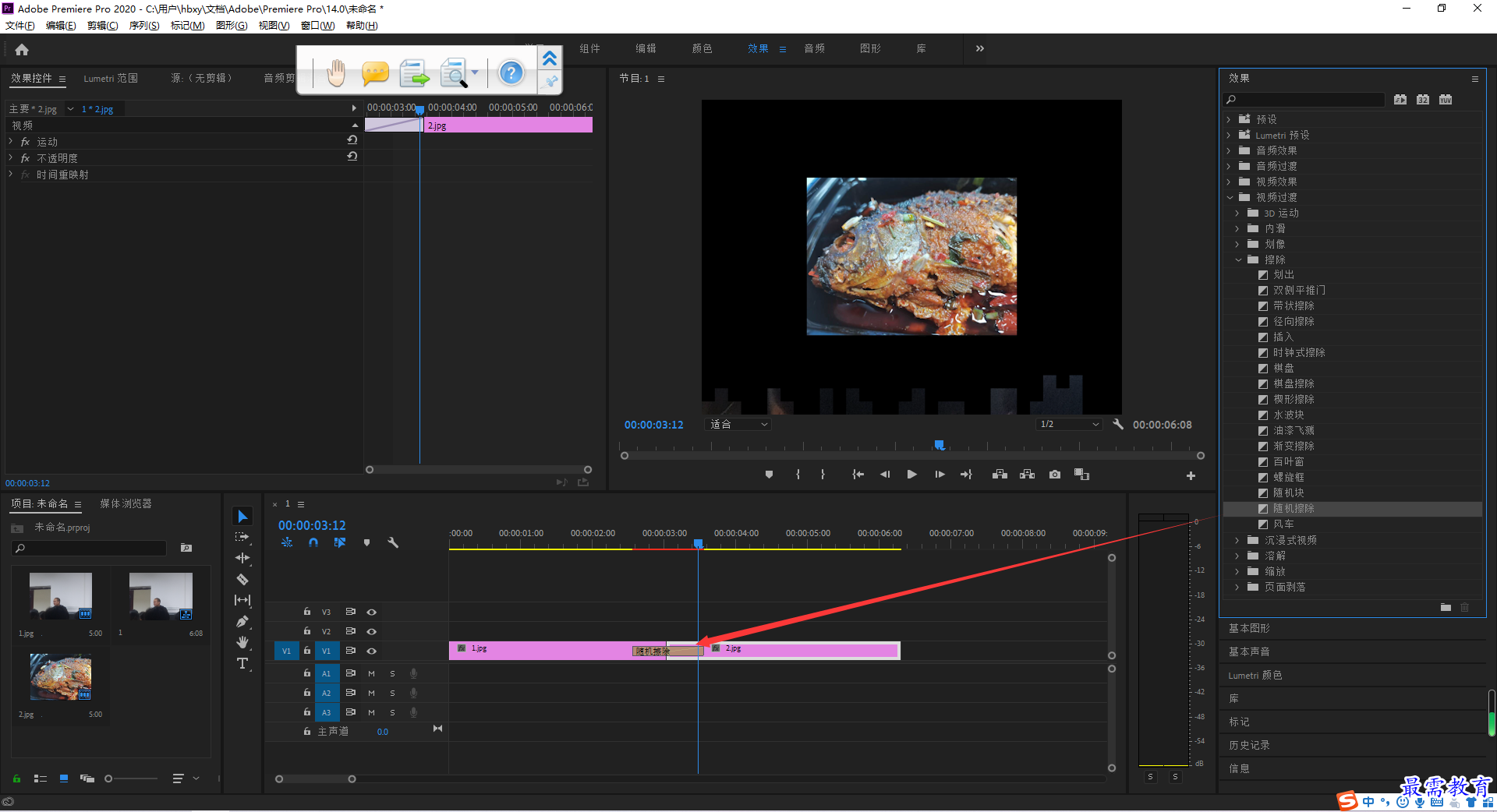Expand the 音频效果 folder
Viewport: 1497px width, 812px height.
(1229, 150)
